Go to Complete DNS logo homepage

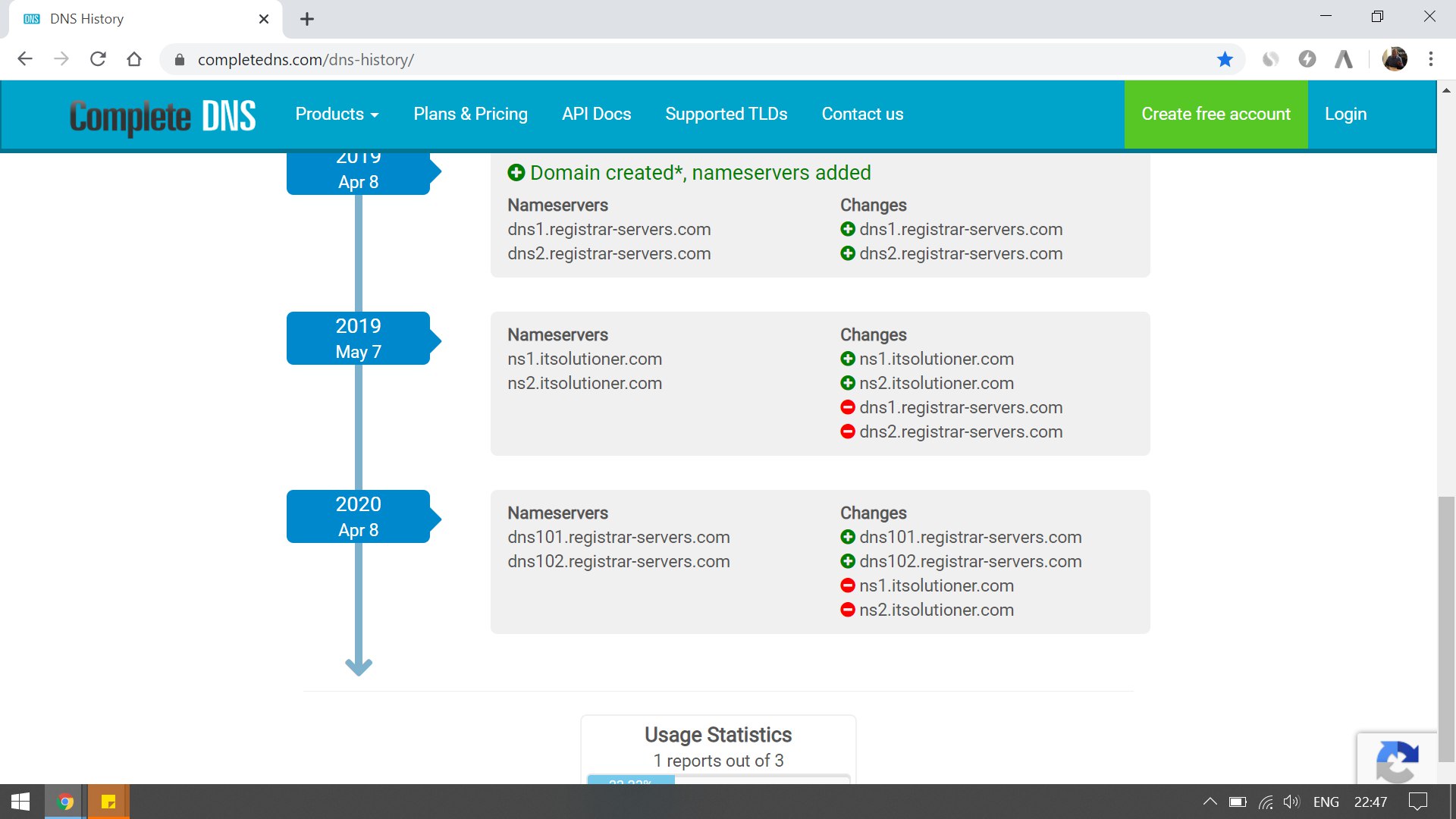pyautogui.click(x=162, y=117)
